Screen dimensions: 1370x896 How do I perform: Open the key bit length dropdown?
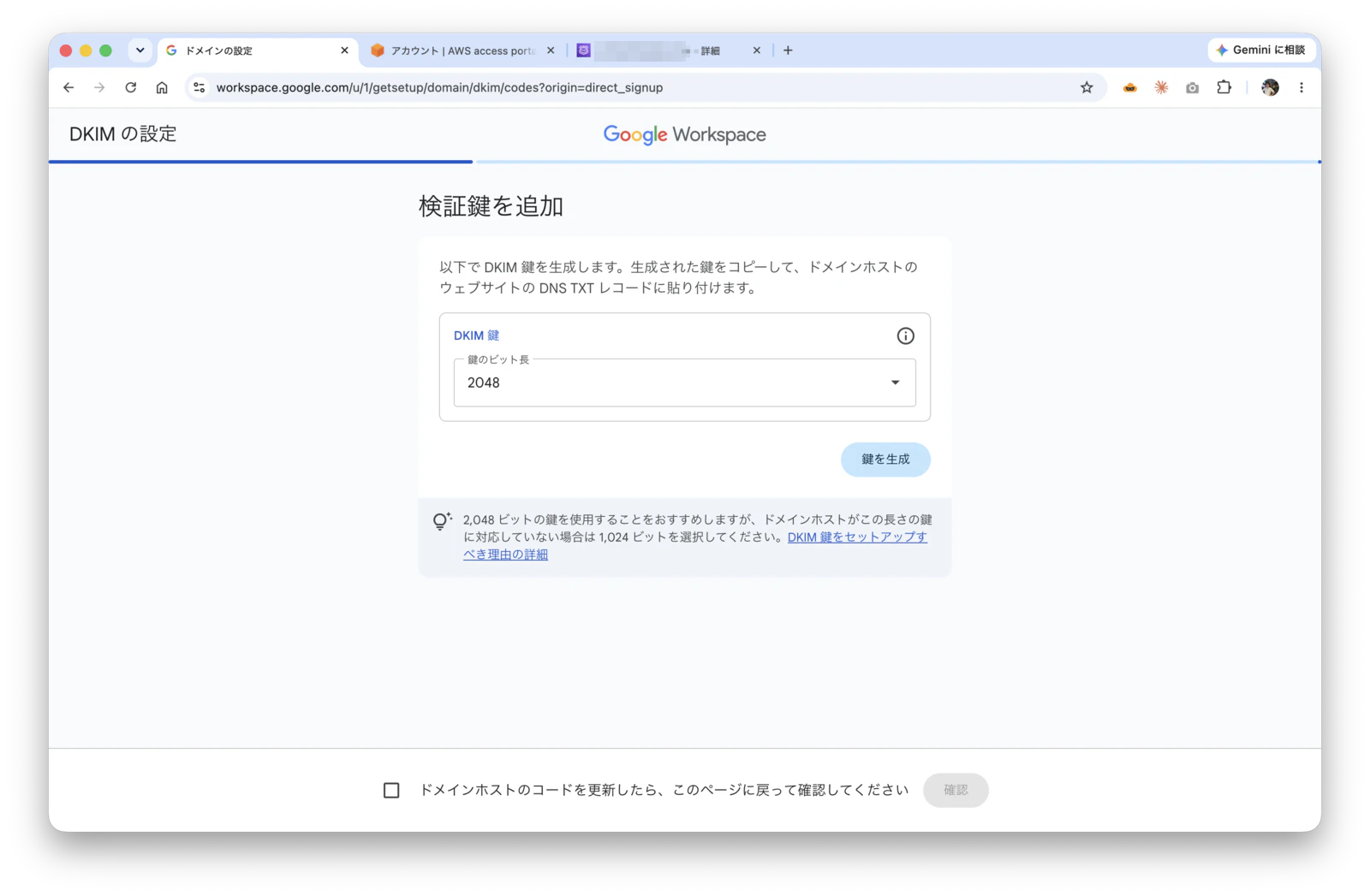pyautogui.click(x=684, y=383)
